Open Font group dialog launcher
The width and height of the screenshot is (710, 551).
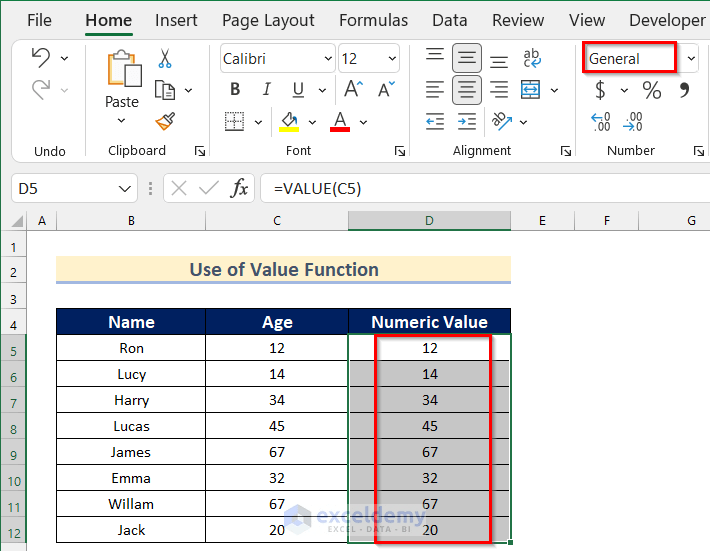point(399,151)
